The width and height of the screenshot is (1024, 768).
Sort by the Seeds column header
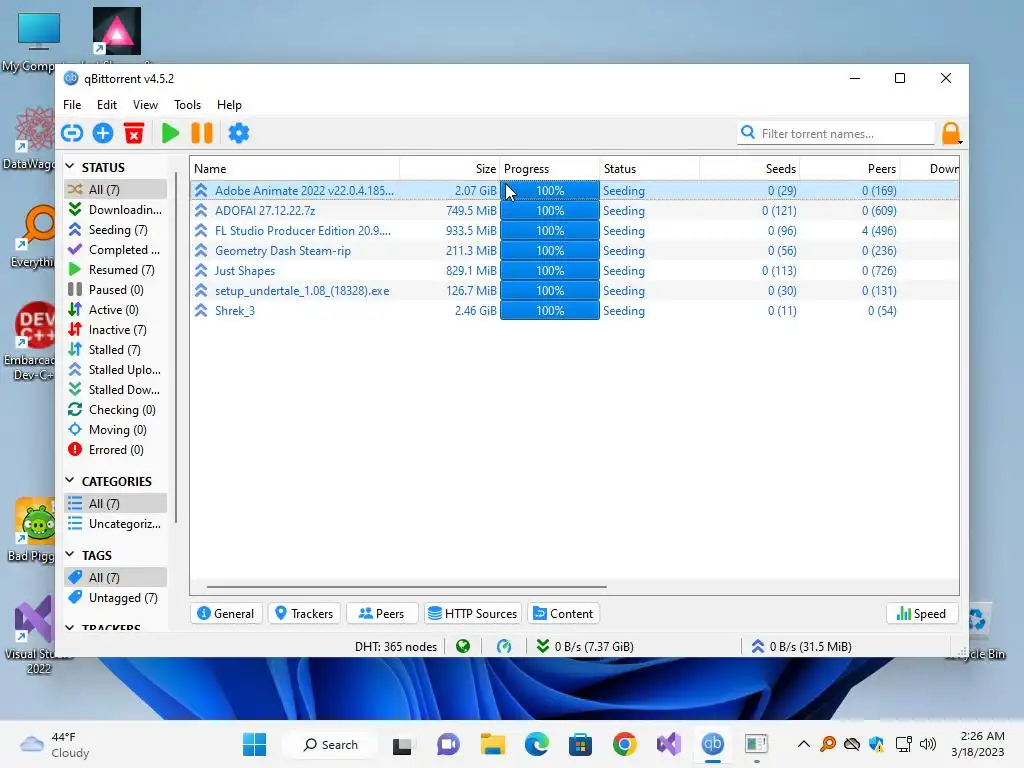[x=750, y=168]
